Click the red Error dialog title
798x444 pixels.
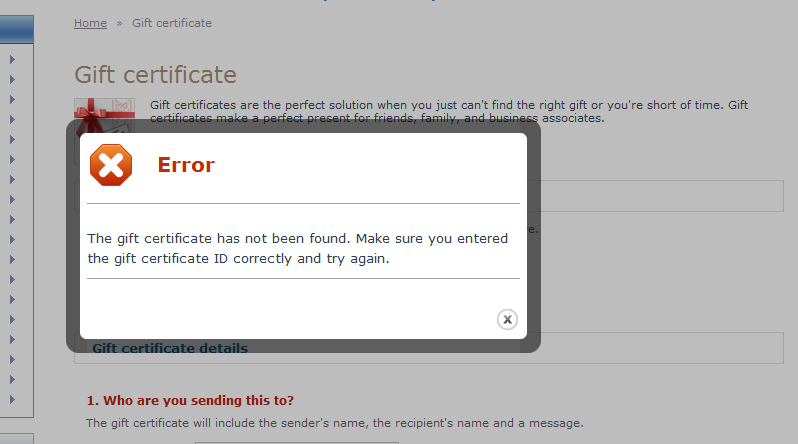pyautogui.click(x=186, y=165)
